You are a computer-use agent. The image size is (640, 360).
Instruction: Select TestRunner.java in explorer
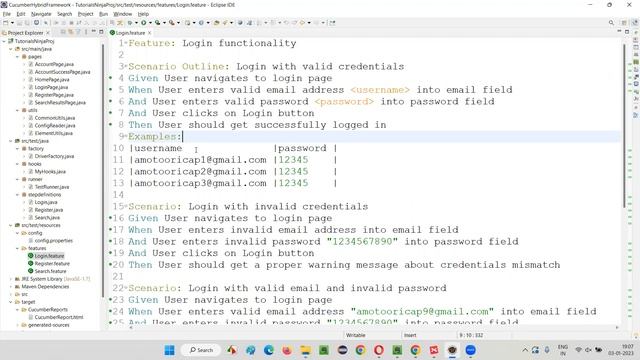tap(51, 187)
